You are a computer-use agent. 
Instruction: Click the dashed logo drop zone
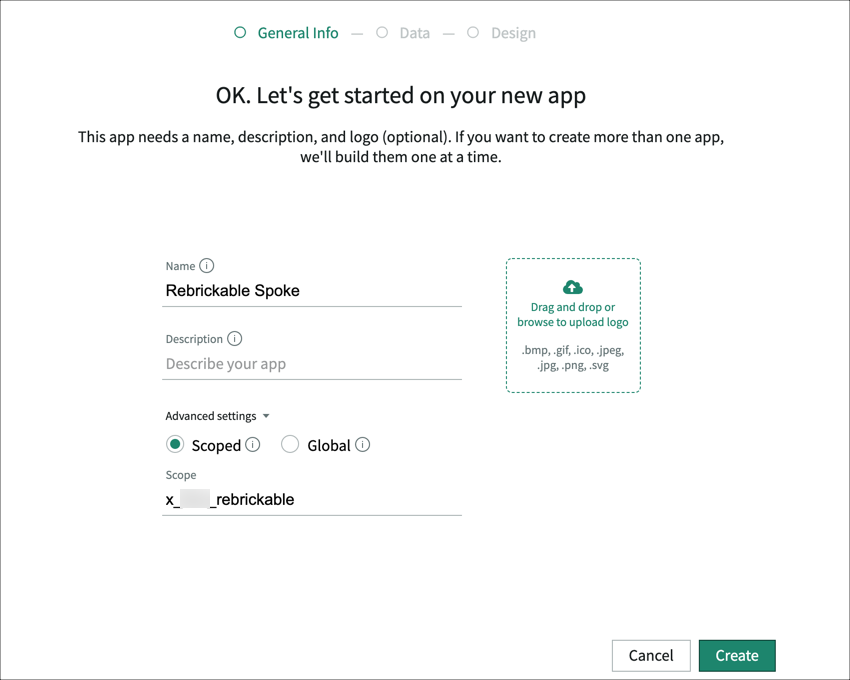point(573,326)
